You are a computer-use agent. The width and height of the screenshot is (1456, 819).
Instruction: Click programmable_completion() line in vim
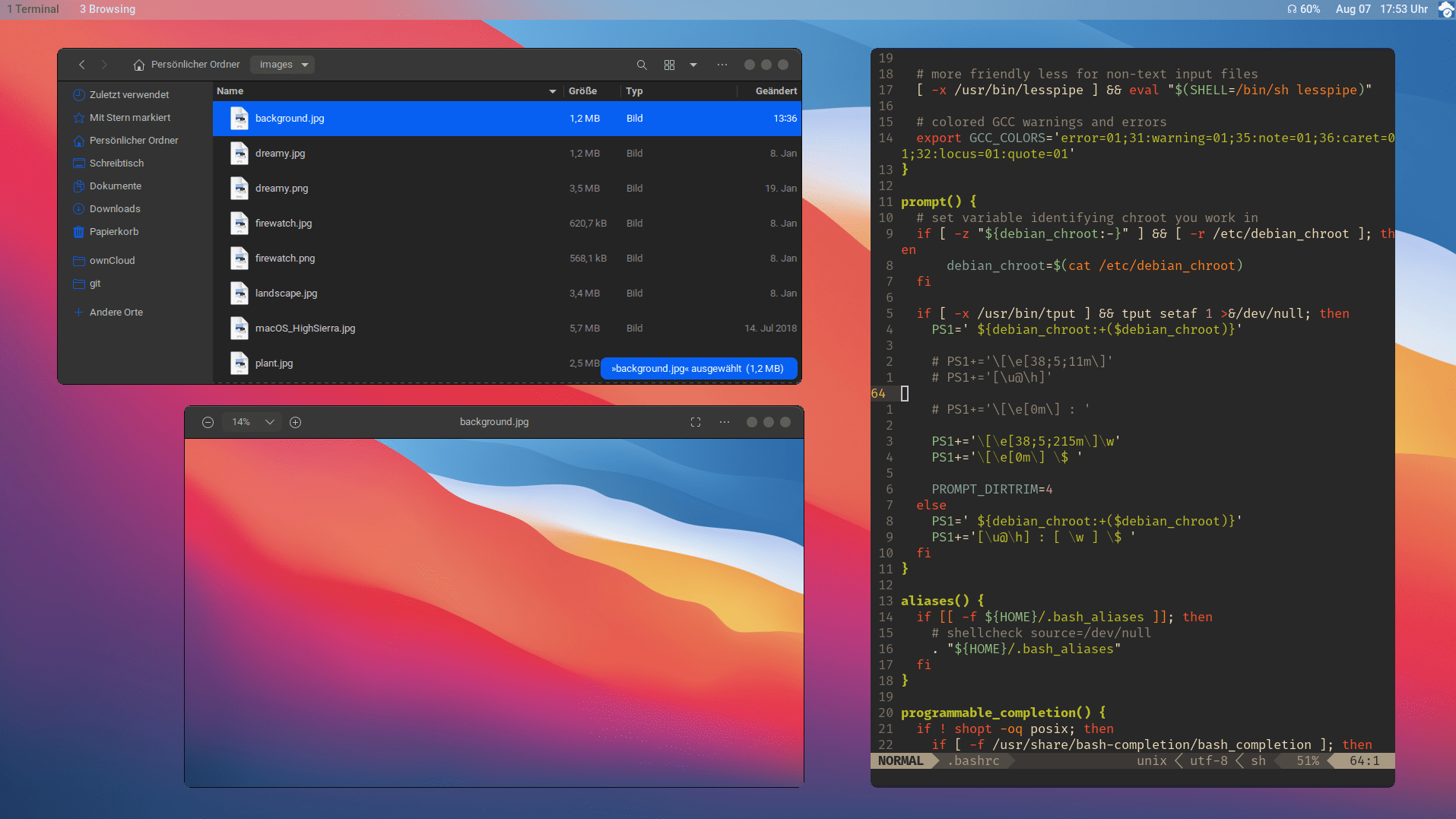[x=1004, y=713]
